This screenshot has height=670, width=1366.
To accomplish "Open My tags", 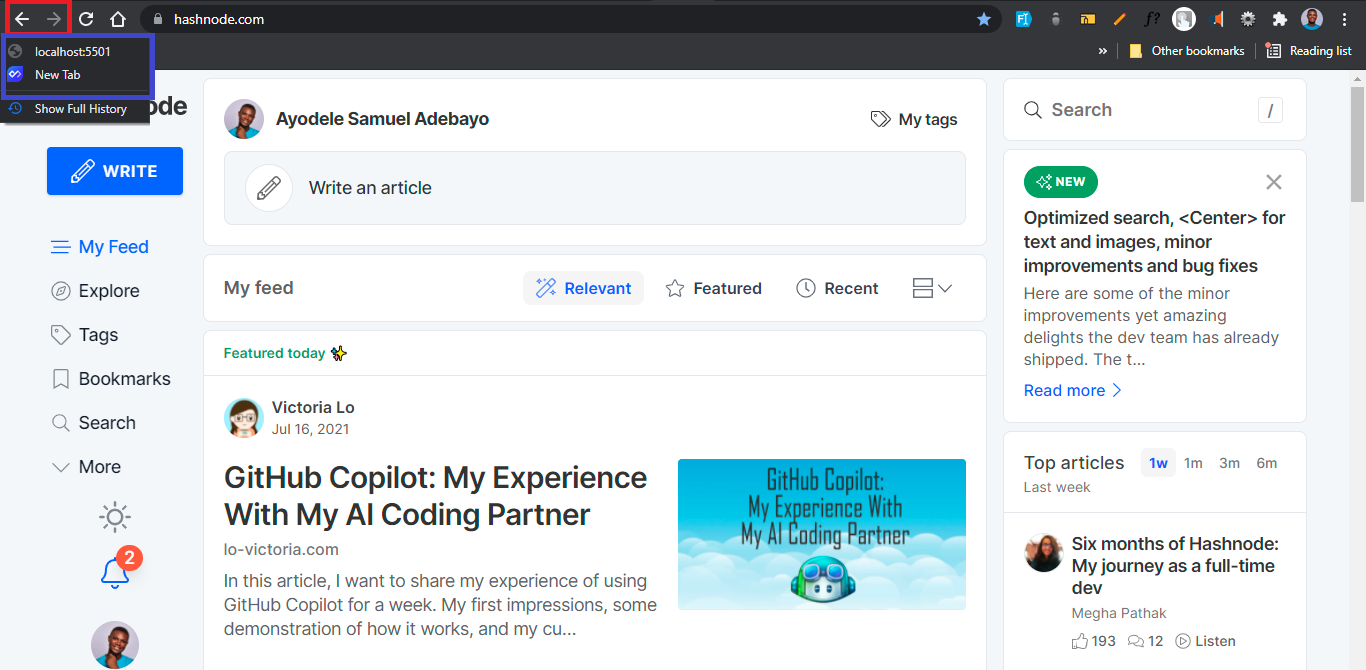I will click(x=914, y=119).
